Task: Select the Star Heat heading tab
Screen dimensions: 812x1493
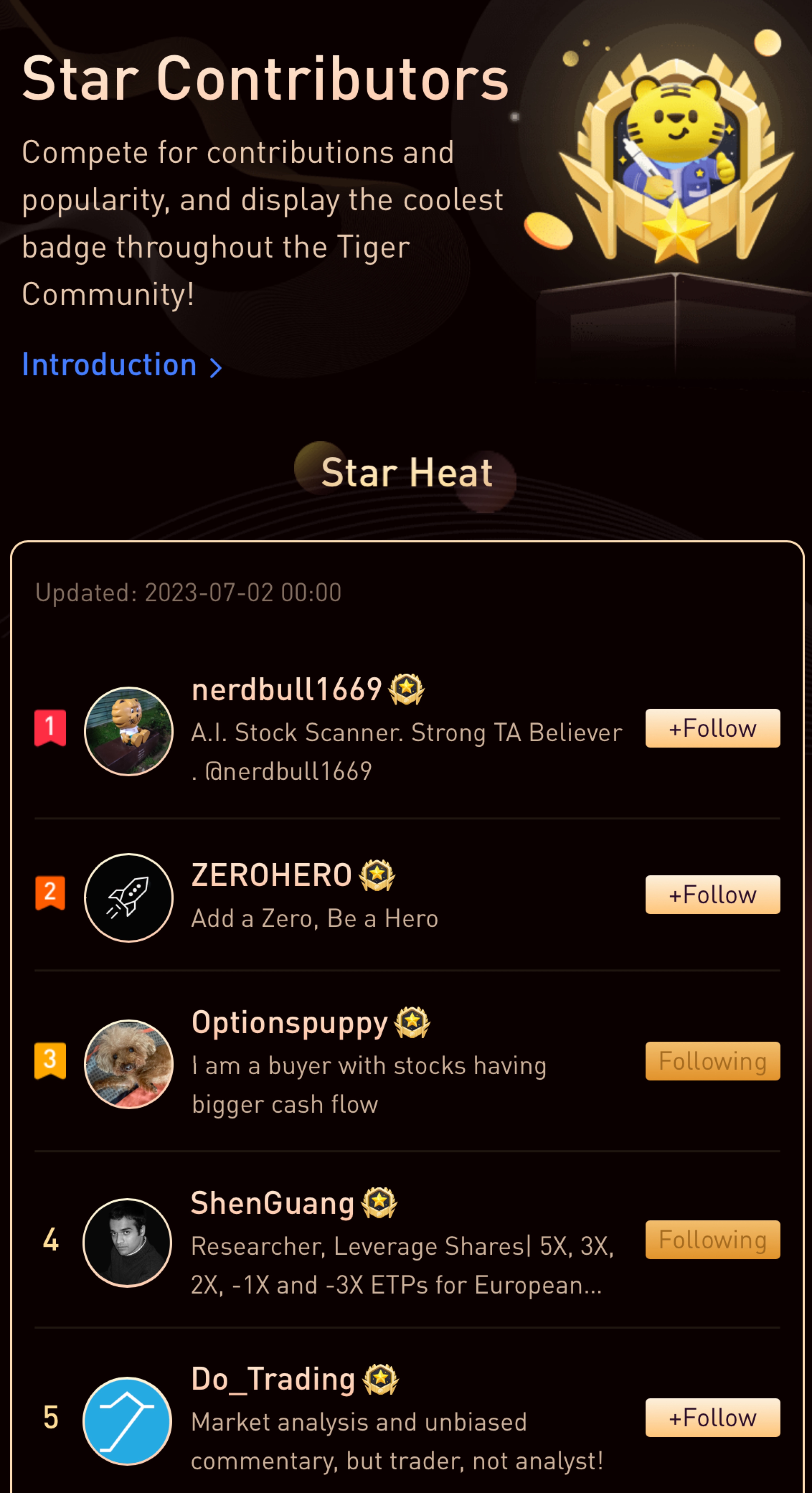Action: click(406, 472)
